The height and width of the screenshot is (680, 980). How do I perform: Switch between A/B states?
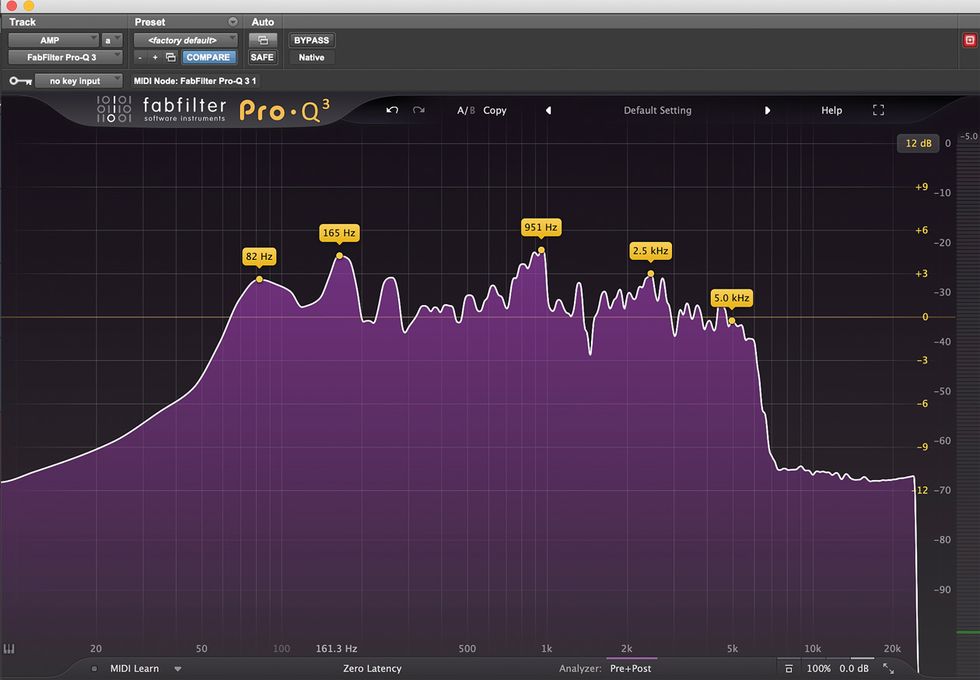(x=462, y=110)
